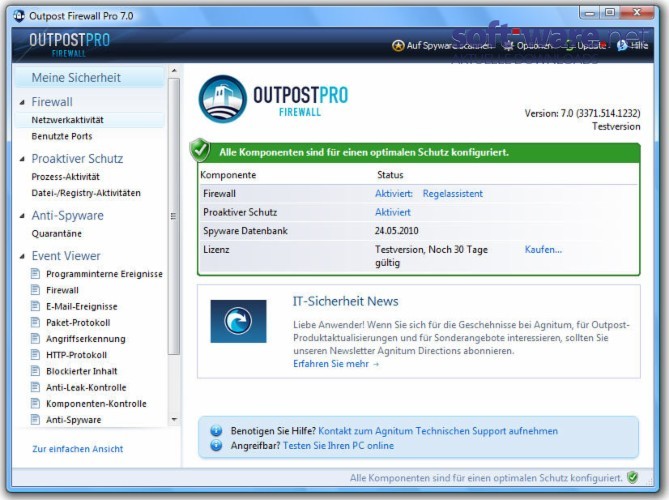Click the Hilfe question mark icon
669x500 pixels.
coord(622,45)
